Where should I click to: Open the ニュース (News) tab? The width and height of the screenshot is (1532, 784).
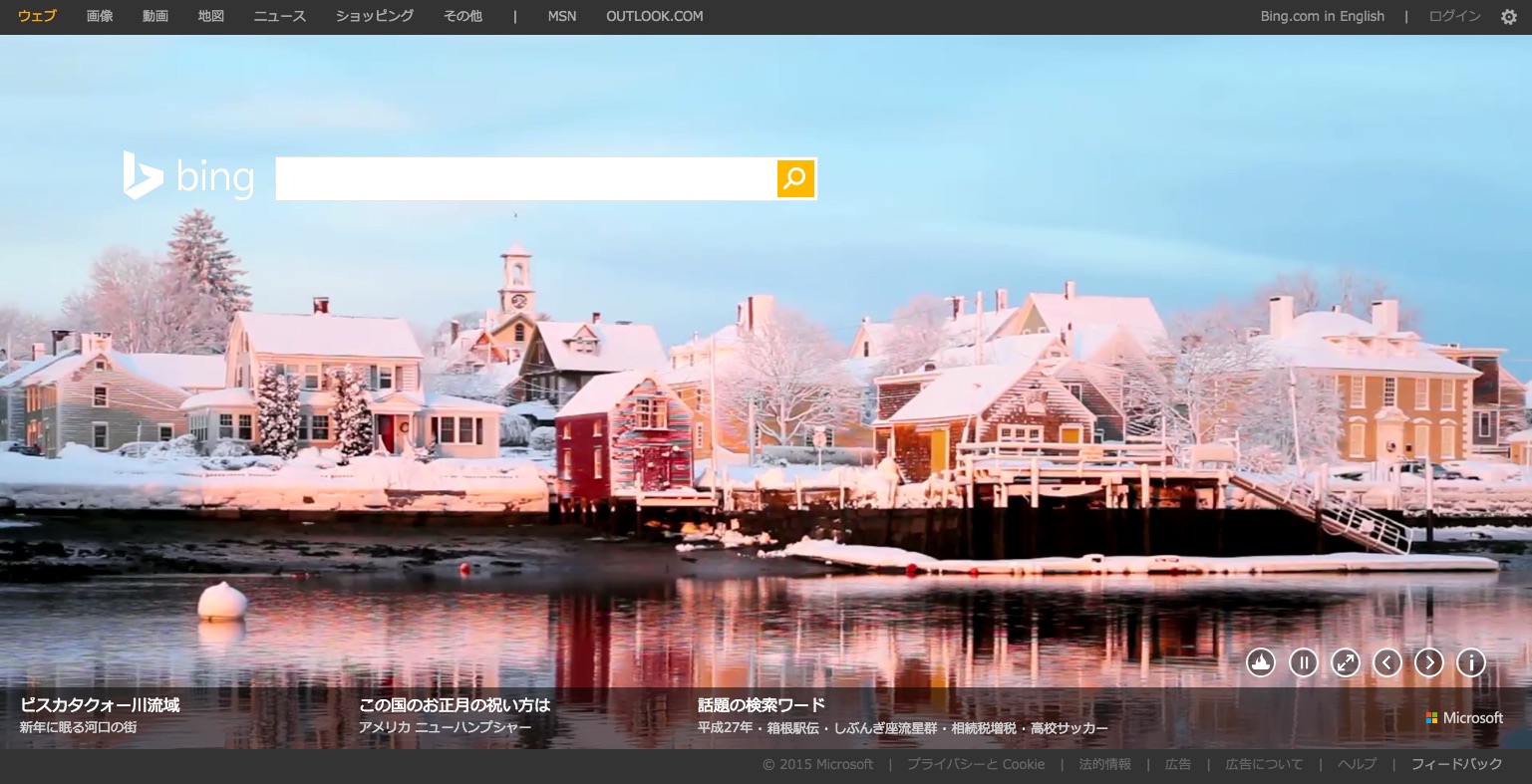pos(280,16)
